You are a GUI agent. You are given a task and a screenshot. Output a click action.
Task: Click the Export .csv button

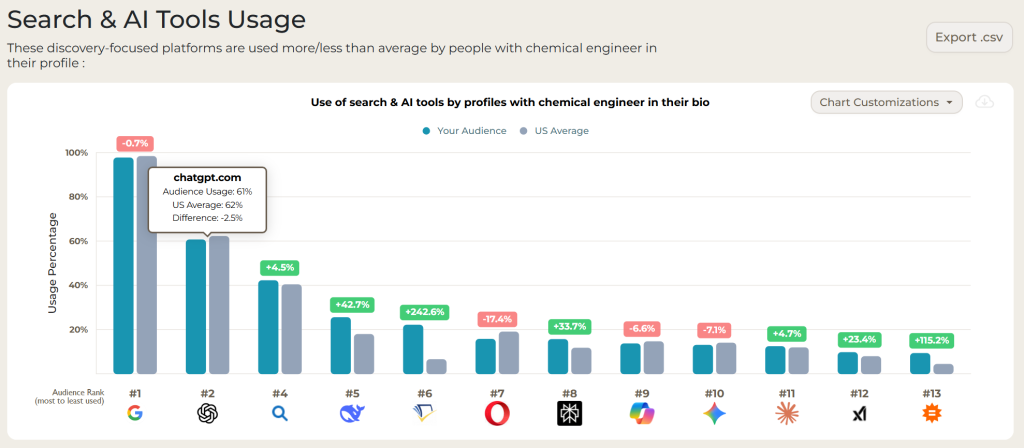[x=969, y=37]
